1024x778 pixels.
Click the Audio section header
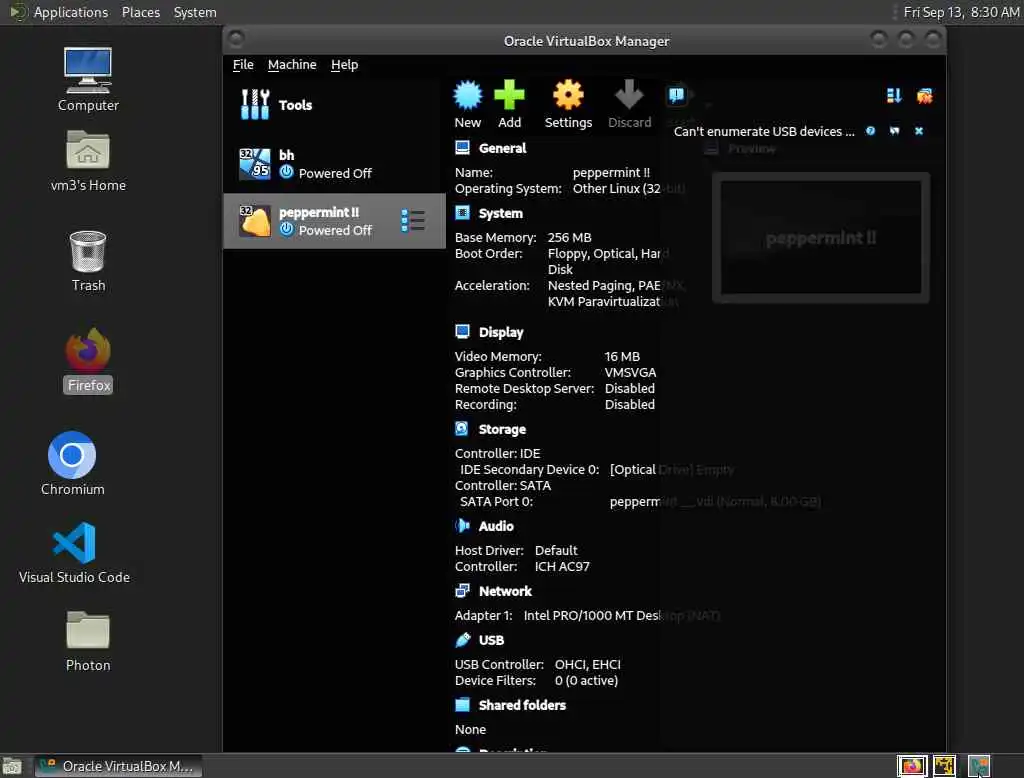point(496,526)
